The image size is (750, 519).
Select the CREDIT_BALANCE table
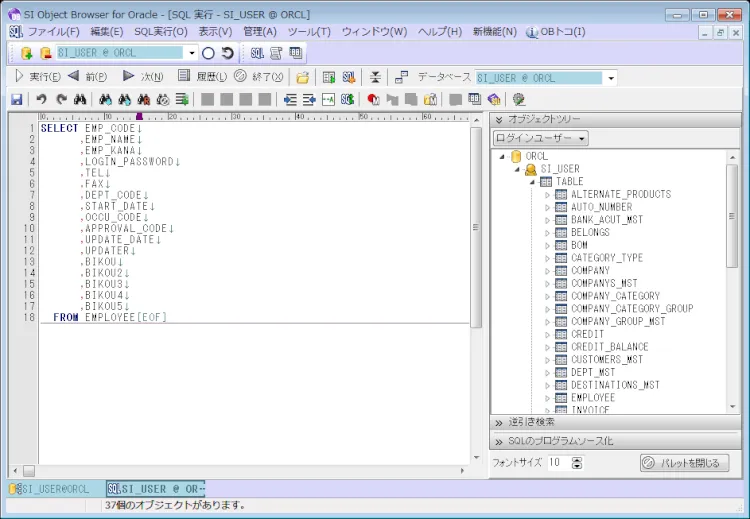coord(610,347)
